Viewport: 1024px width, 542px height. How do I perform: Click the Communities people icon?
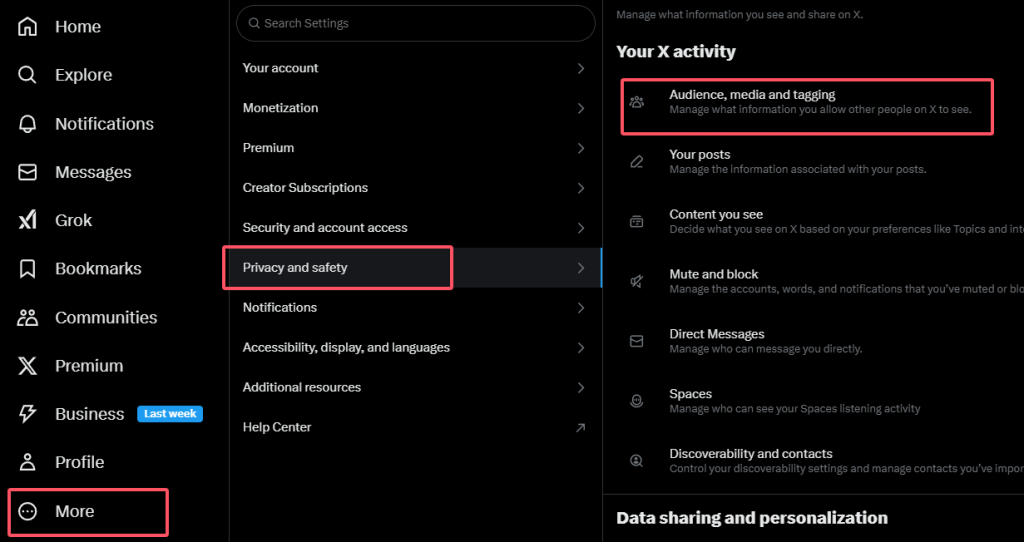tap(27, 317)
